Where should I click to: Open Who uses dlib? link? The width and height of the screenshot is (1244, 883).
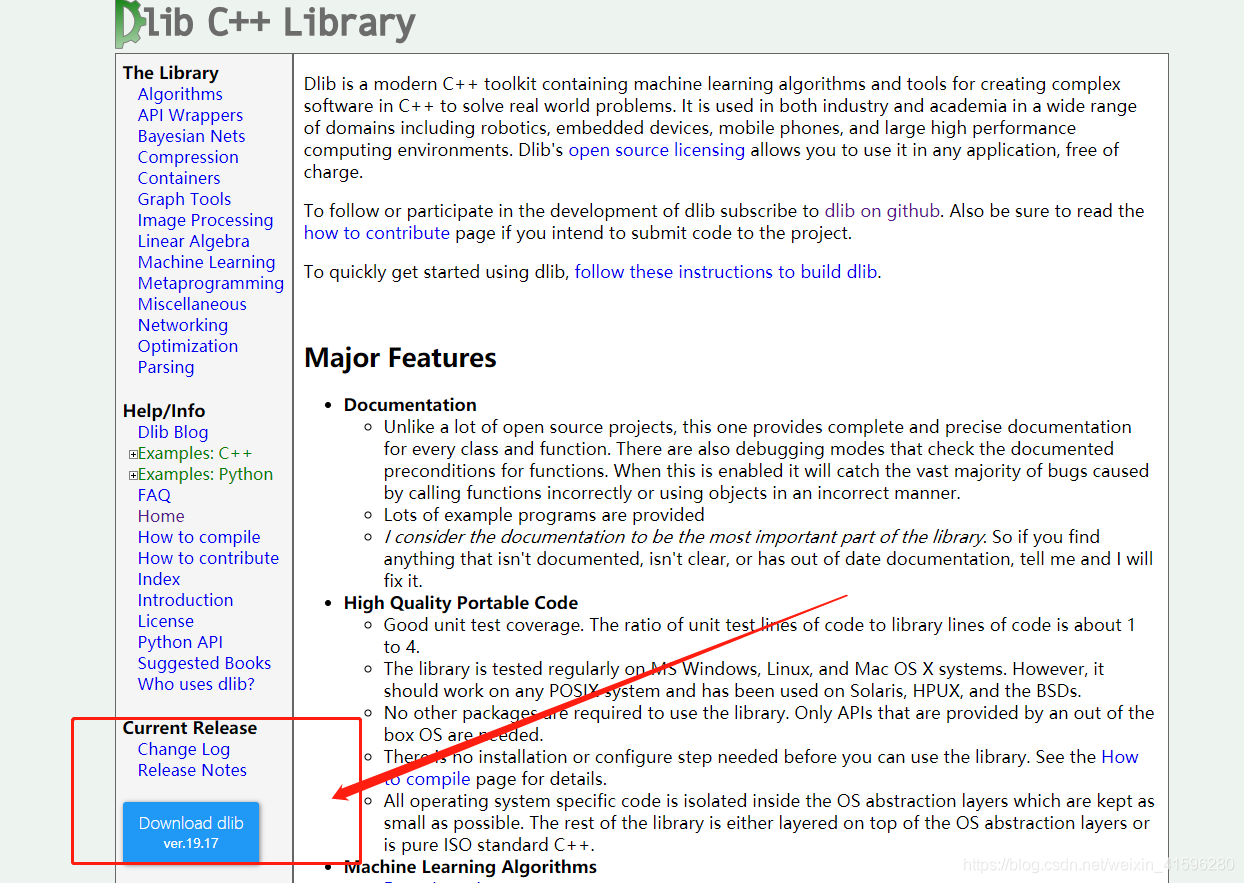[x=196, y=684]
